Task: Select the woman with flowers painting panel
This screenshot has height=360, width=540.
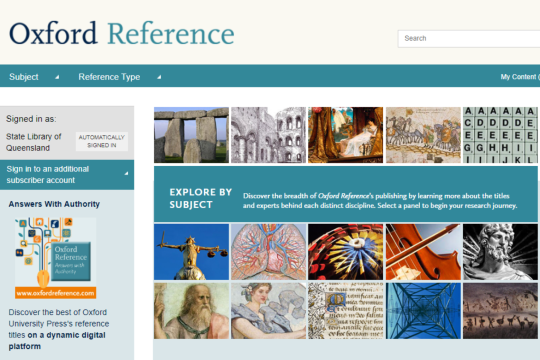Action: 268,311
